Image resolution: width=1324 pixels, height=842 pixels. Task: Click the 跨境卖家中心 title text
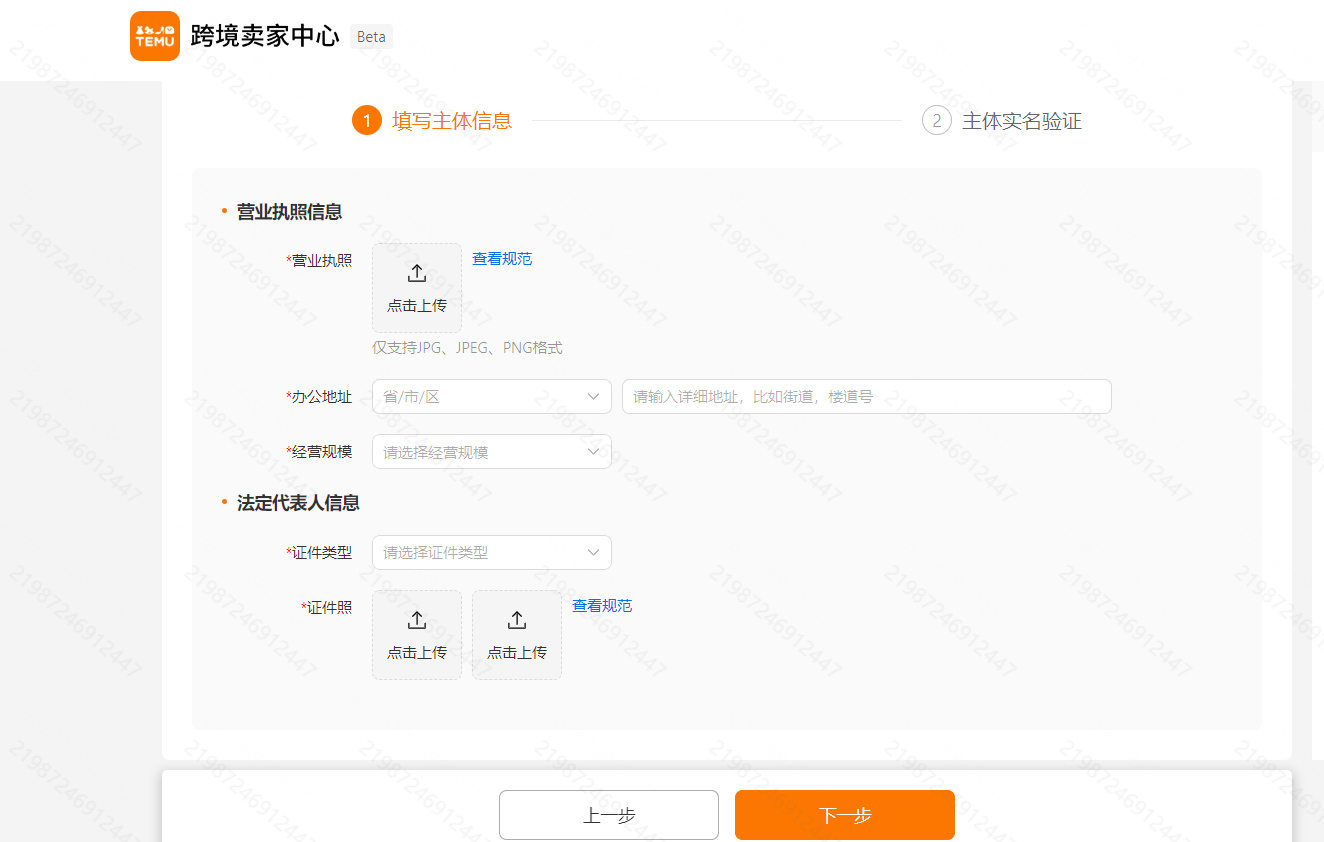264,33
